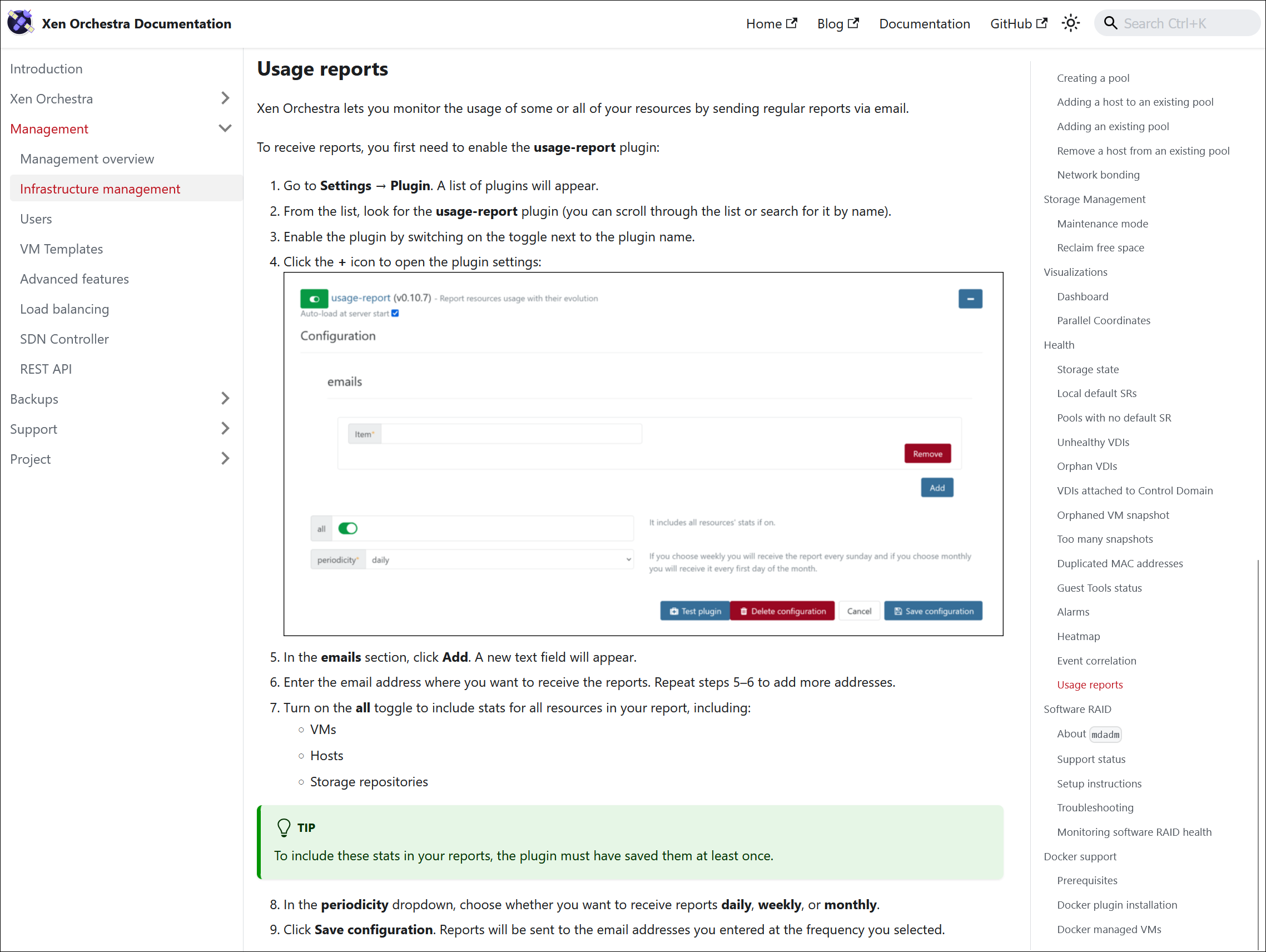Jump to Reclaim free space in contents
The width and height of the screenshot is (1266, 952).
tap(1100, 247)
